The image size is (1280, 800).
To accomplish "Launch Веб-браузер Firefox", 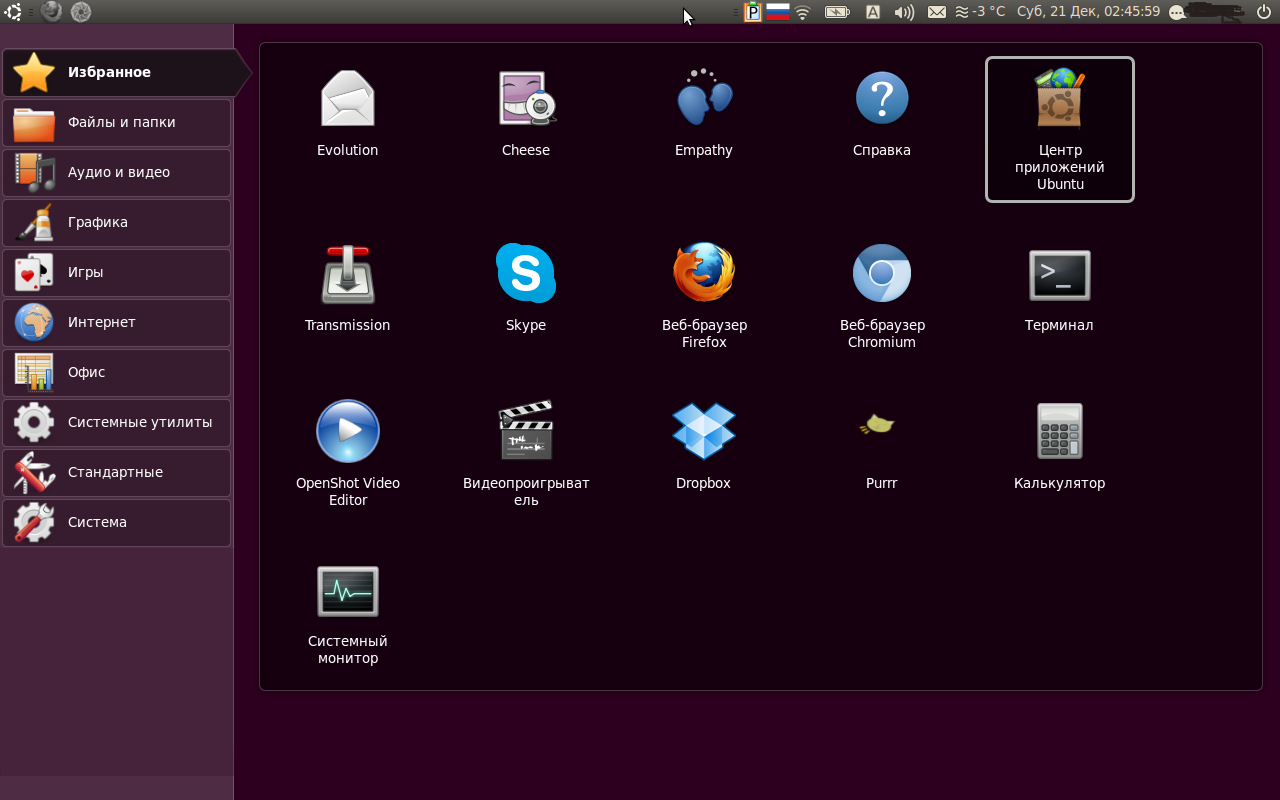I will tap(704, 296).
